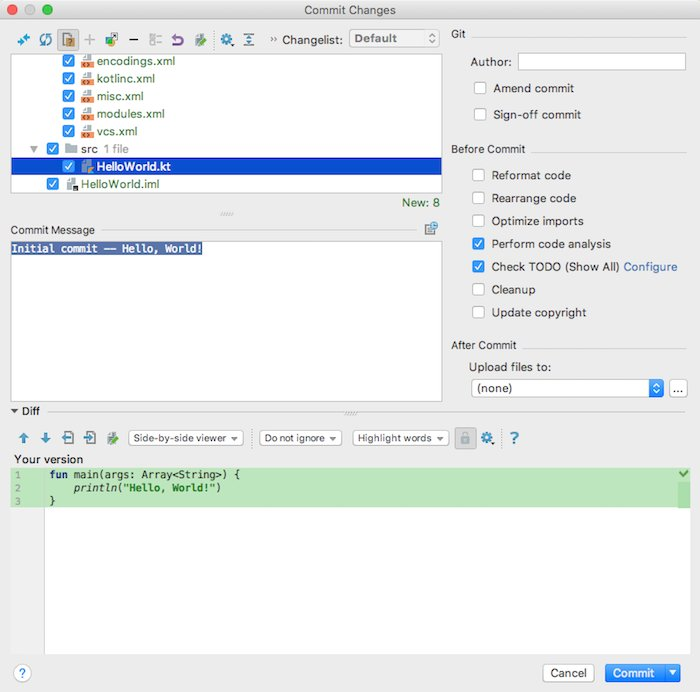Select the HelloWorld.kt file row
This screenshot has width=700, height=692.
click(226, 167)
